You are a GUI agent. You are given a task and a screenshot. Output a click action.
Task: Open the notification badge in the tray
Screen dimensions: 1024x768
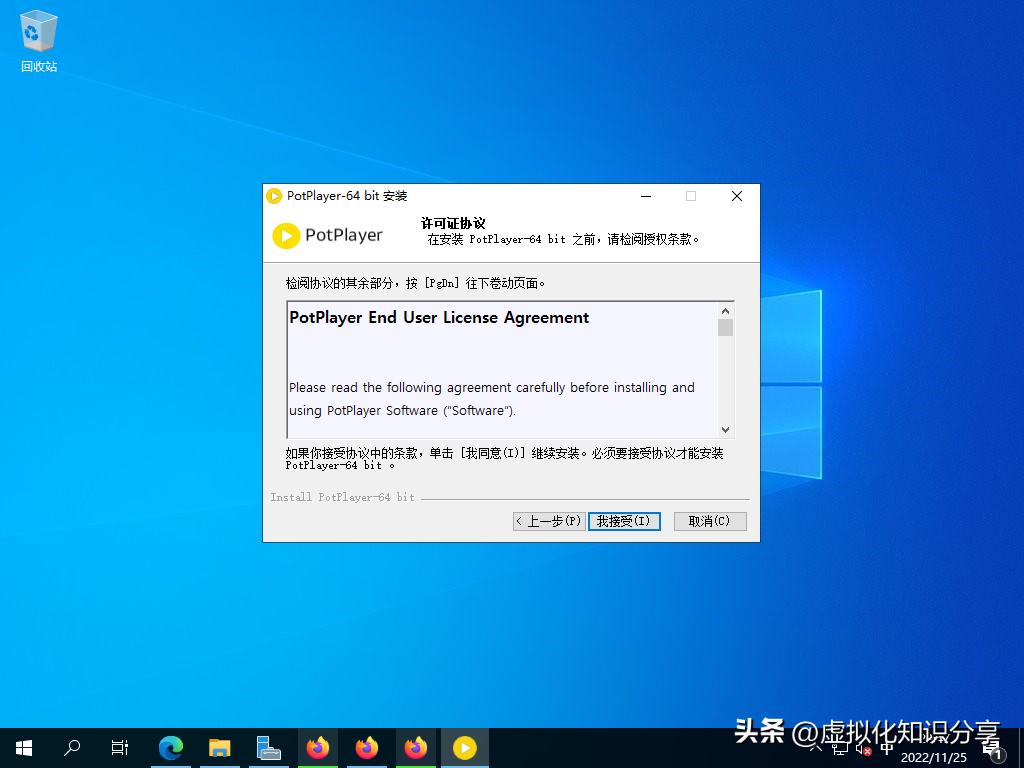click(996, 753)
